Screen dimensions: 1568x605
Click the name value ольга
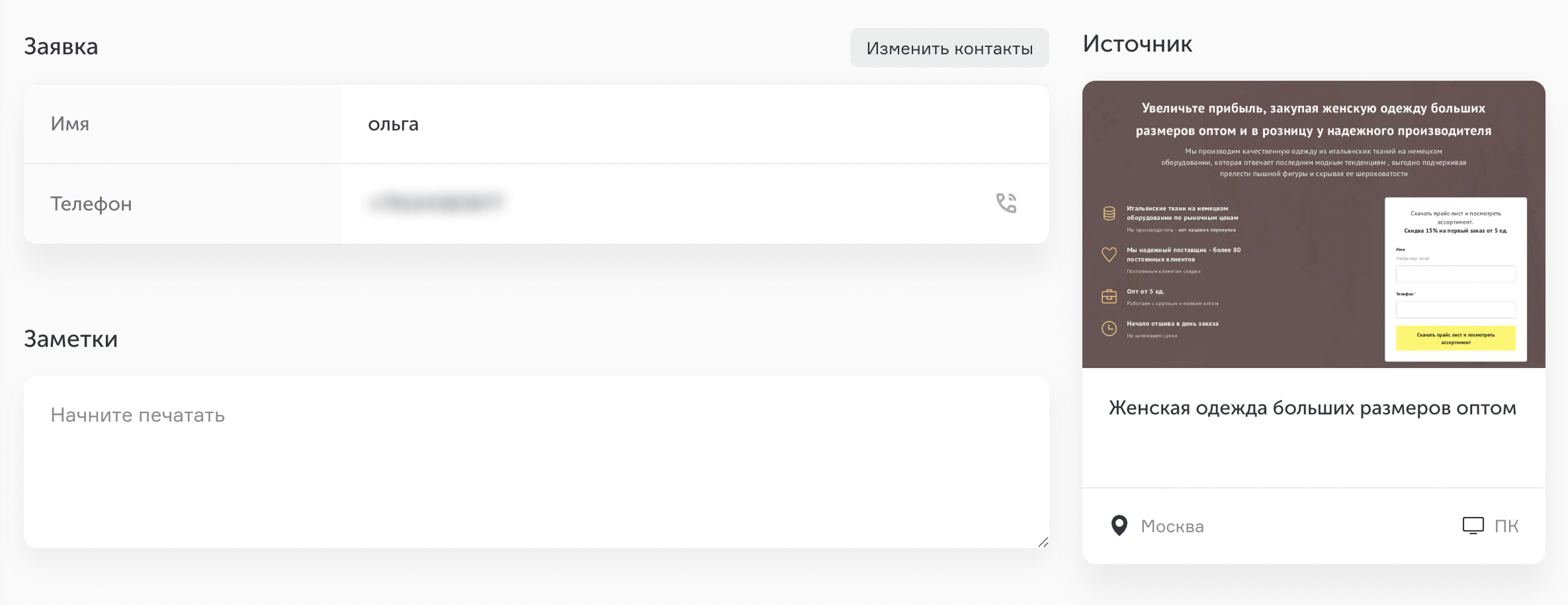pyautogui.click(x=393, y=124)
